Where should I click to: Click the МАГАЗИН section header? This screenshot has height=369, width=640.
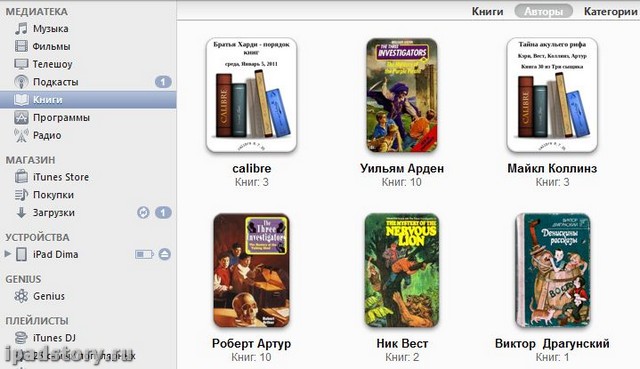tap(30, 160)
